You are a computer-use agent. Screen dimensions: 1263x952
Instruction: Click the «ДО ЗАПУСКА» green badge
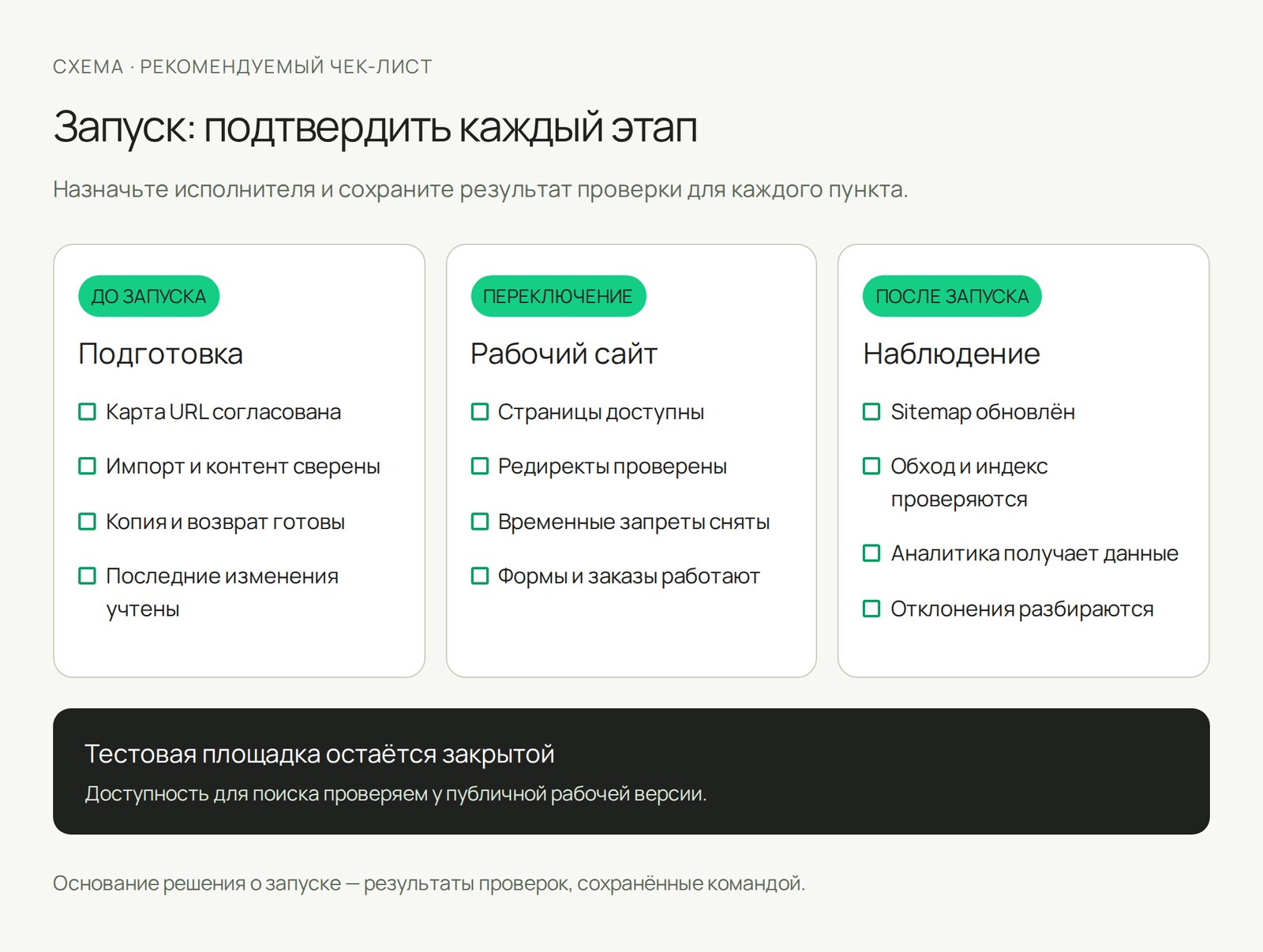point(148,296)
